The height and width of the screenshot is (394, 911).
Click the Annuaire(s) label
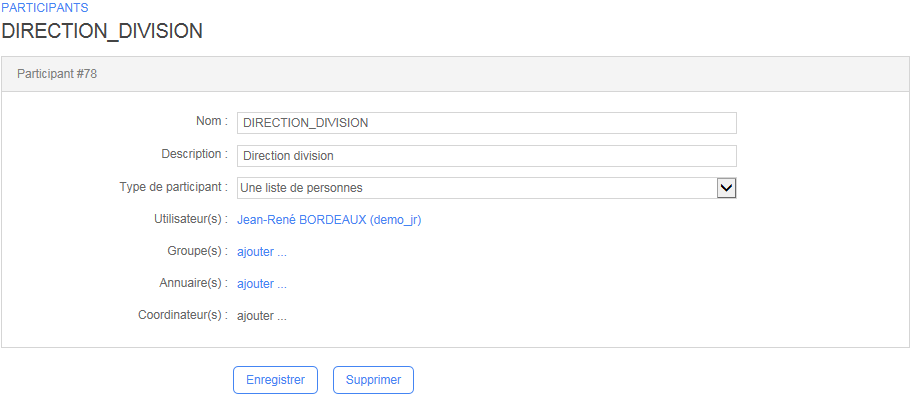pos(194,283)
